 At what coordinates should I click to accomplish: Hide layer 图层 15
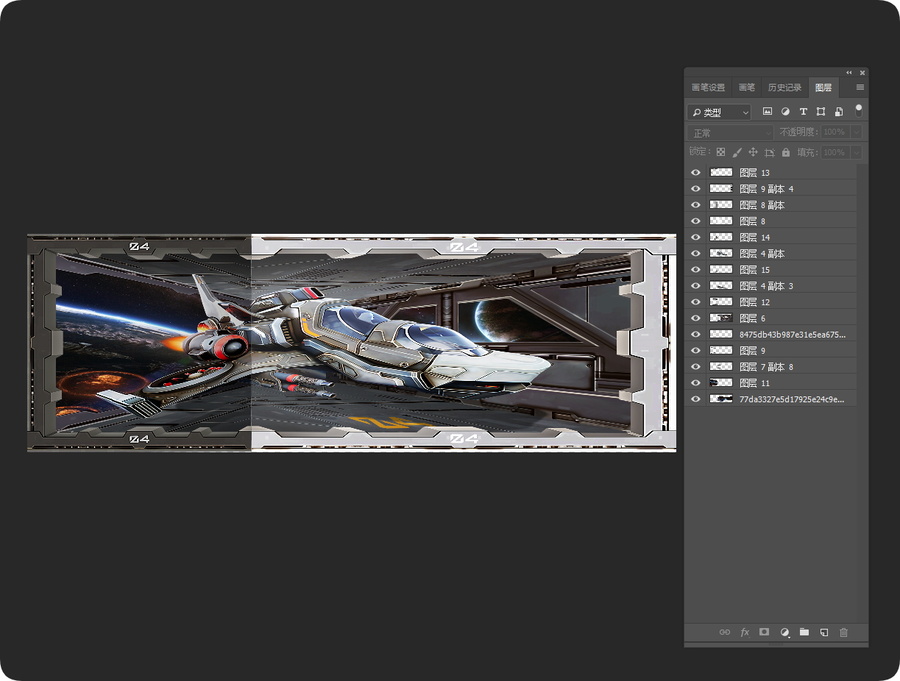point(696,269)
